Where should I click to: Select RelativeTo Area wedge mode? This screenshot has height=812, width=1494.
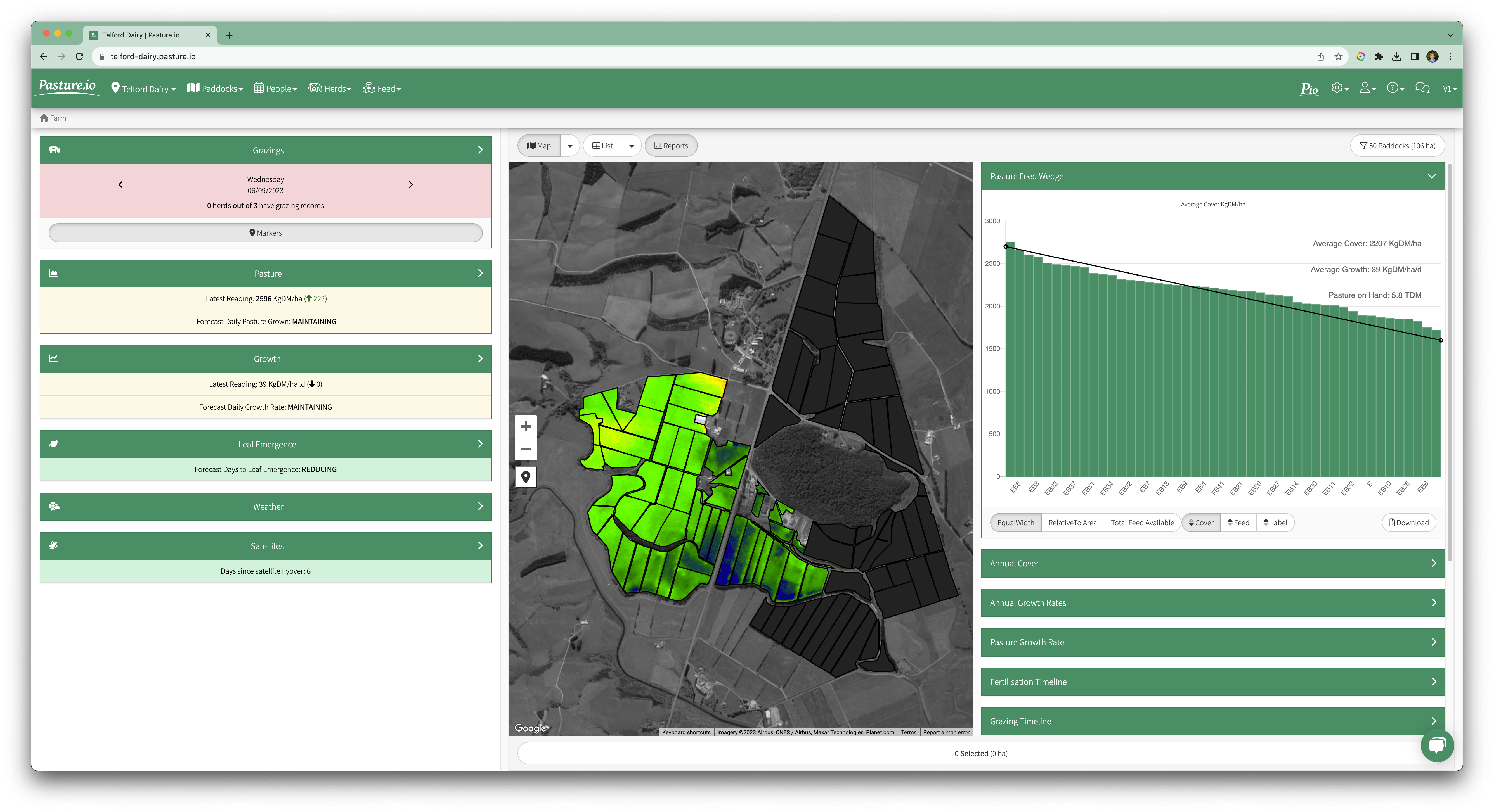coord(1072,522)
